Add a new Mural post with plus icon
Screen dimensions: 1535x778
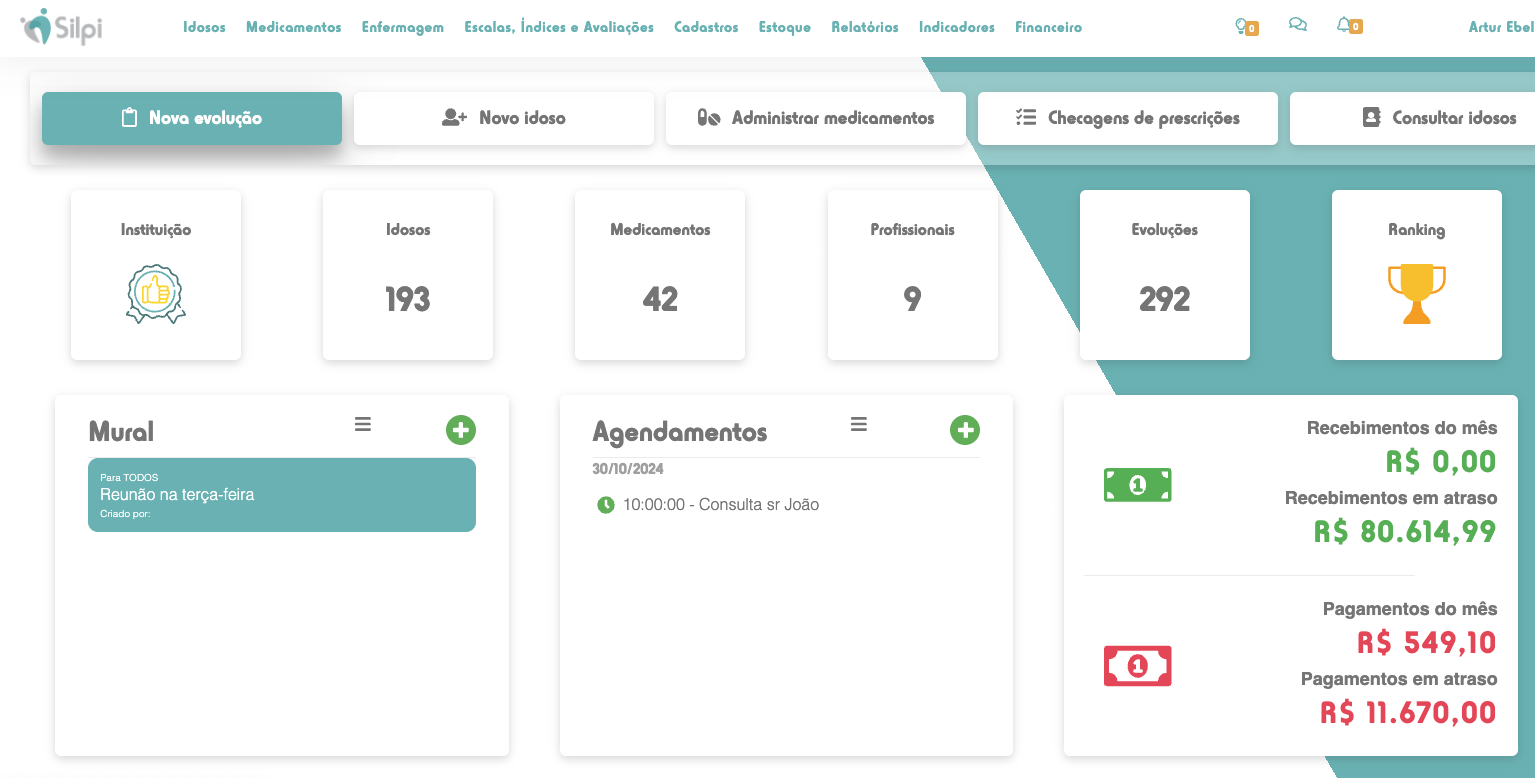(461, 430)
